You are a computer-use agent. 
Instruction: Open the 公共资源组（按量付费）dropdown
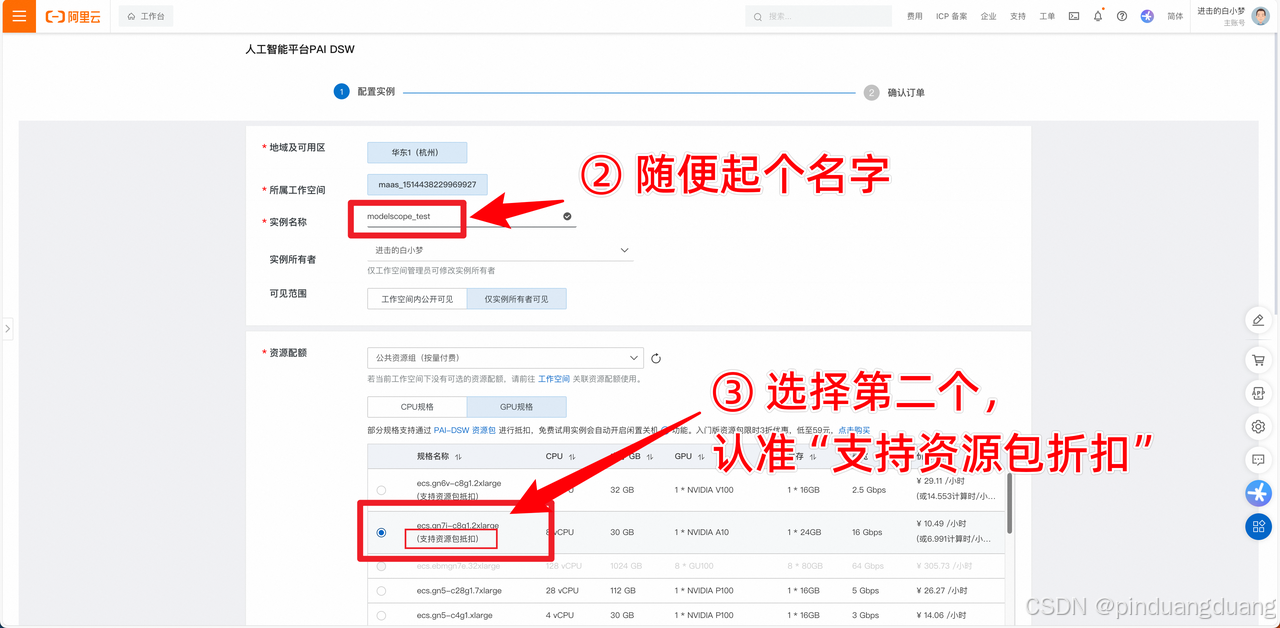[505, 358]
